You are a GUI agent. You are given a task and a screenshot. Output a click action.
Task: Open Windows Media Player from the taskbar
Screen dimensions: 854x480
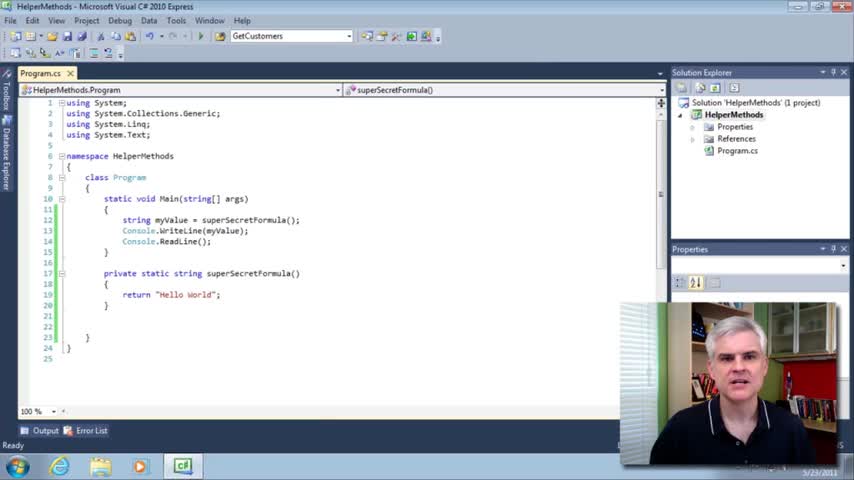pyautogui.click(x=141, y=467)
